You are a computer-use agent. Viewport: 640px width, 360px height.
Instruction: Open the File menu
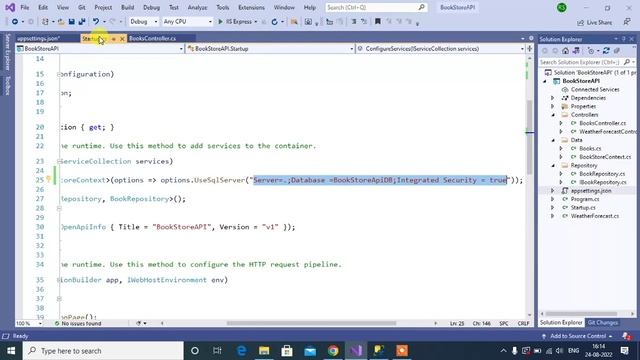click(25, 7)
